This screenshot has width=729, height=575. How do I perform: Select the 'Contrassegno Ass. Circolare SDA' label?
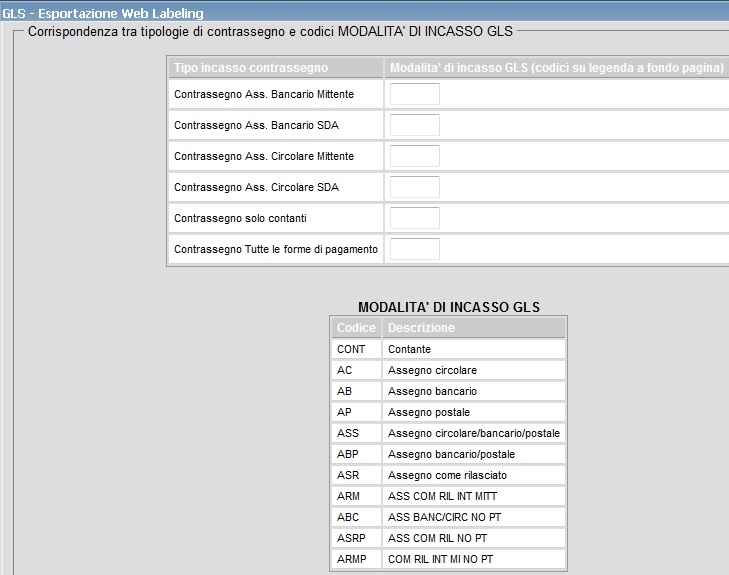click(x=257, y=187)
